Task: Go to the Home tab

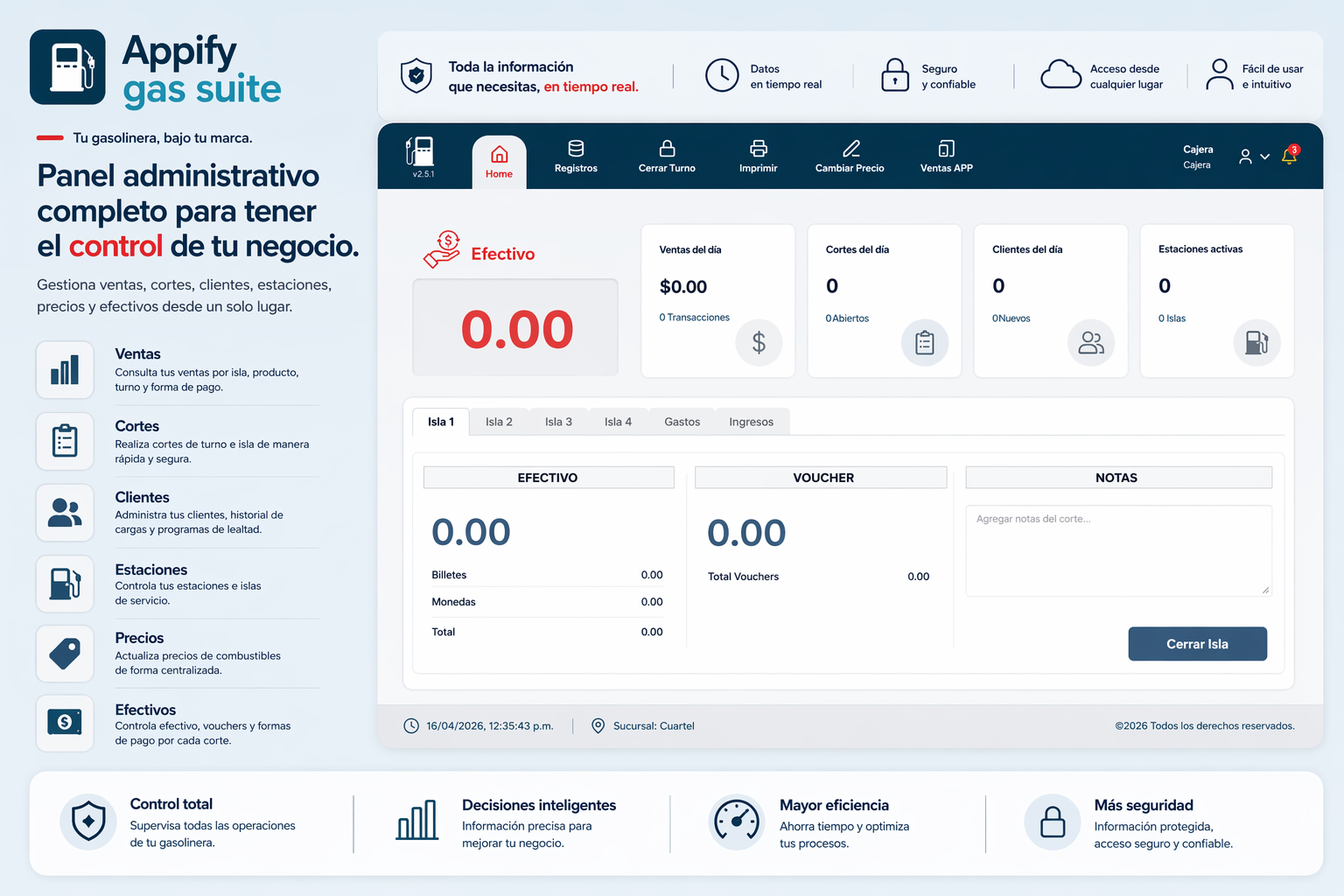Action: coord(499,162)
